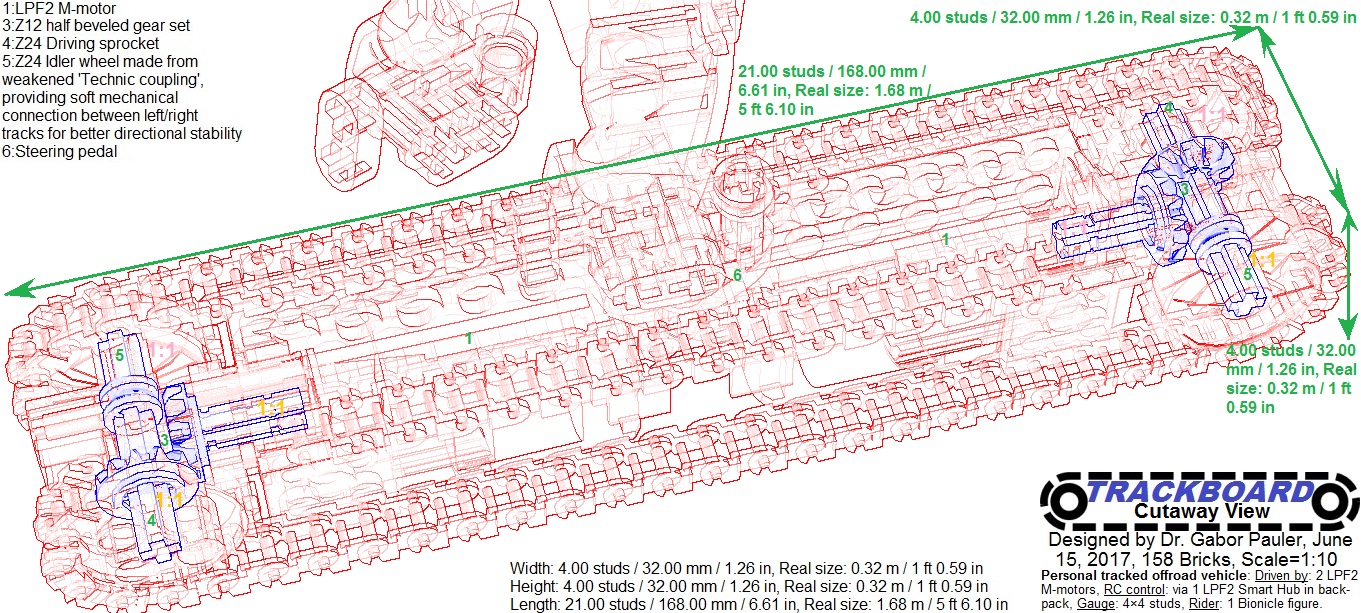The image size is (1361, 613).
Task: Click the TRACKBOARD logo title
Action: [1199, 491]
